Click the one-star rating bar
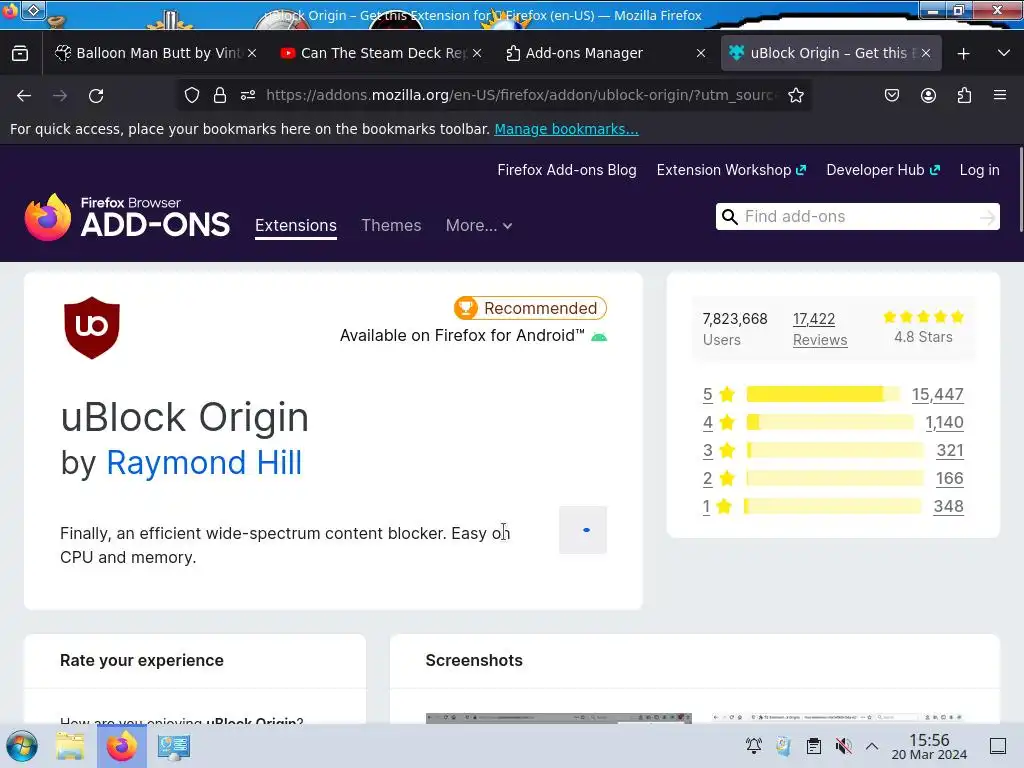This screenshot has width=1024, height=768. coord(833,505)
